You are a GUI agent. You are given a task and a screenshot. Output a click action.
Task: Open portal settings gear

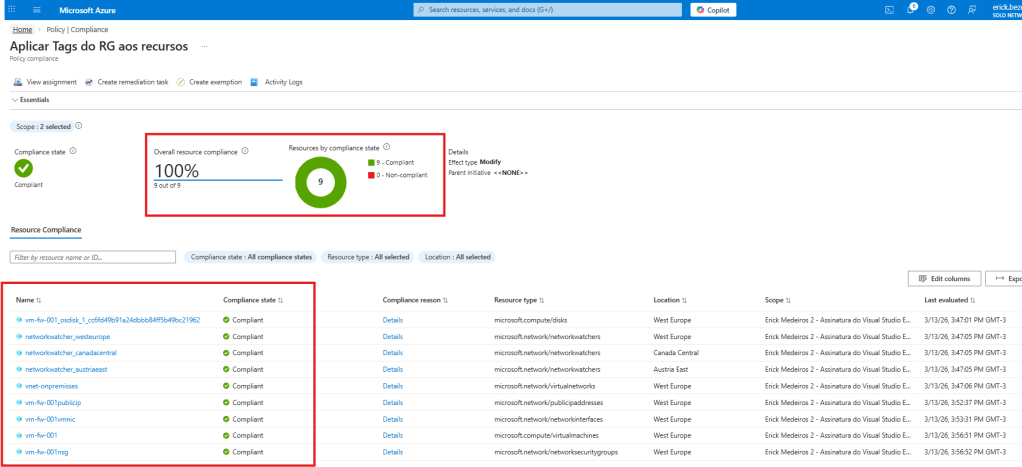931,9
